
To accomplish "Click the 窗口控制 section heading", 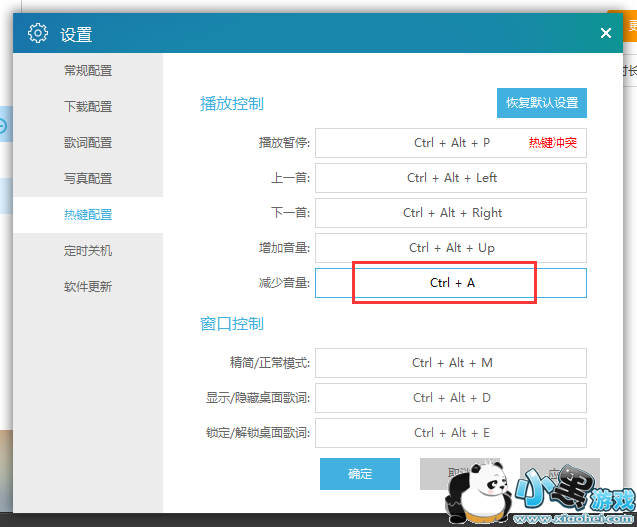I will point(232,324).
